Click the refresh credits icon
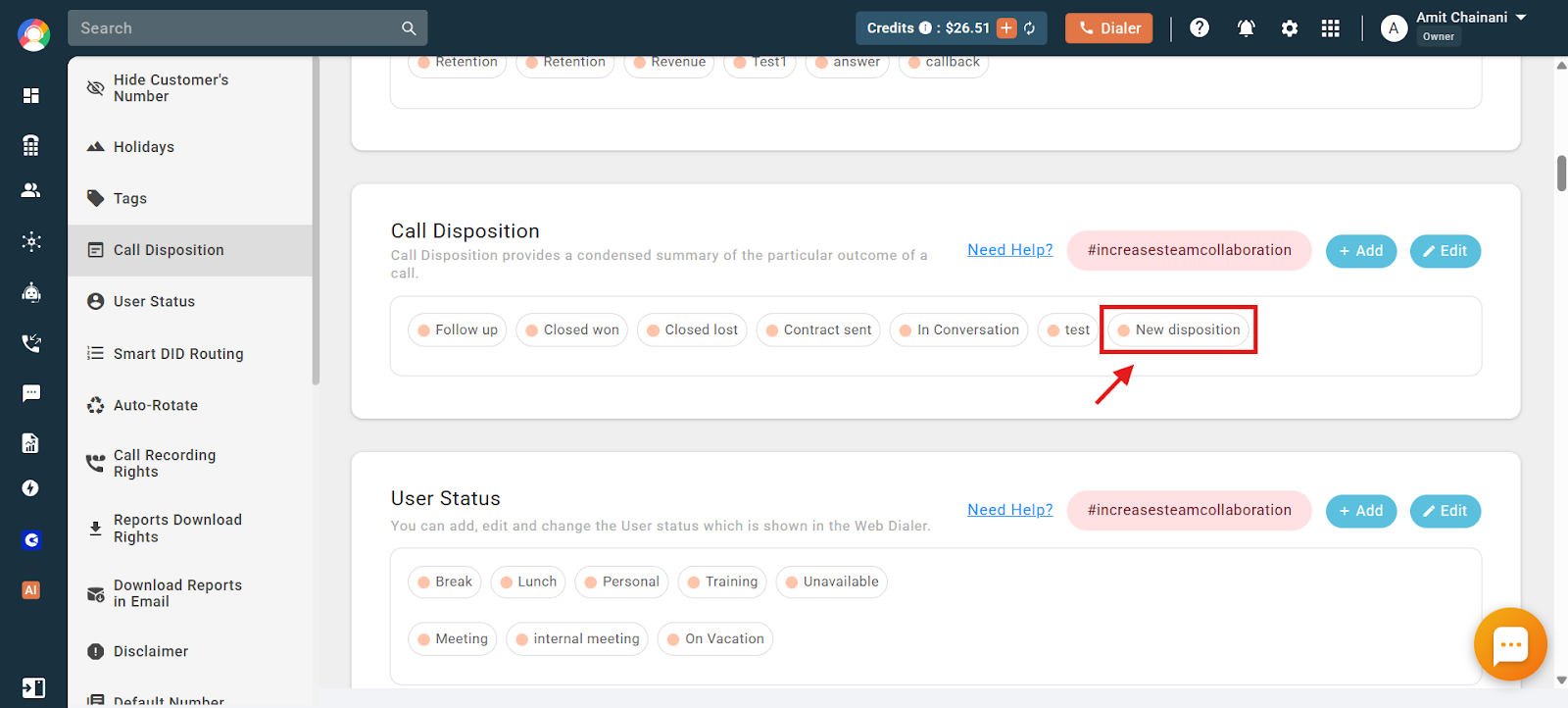Image resolution: width=1568 pixels, height=708 pixels. 1030,28
